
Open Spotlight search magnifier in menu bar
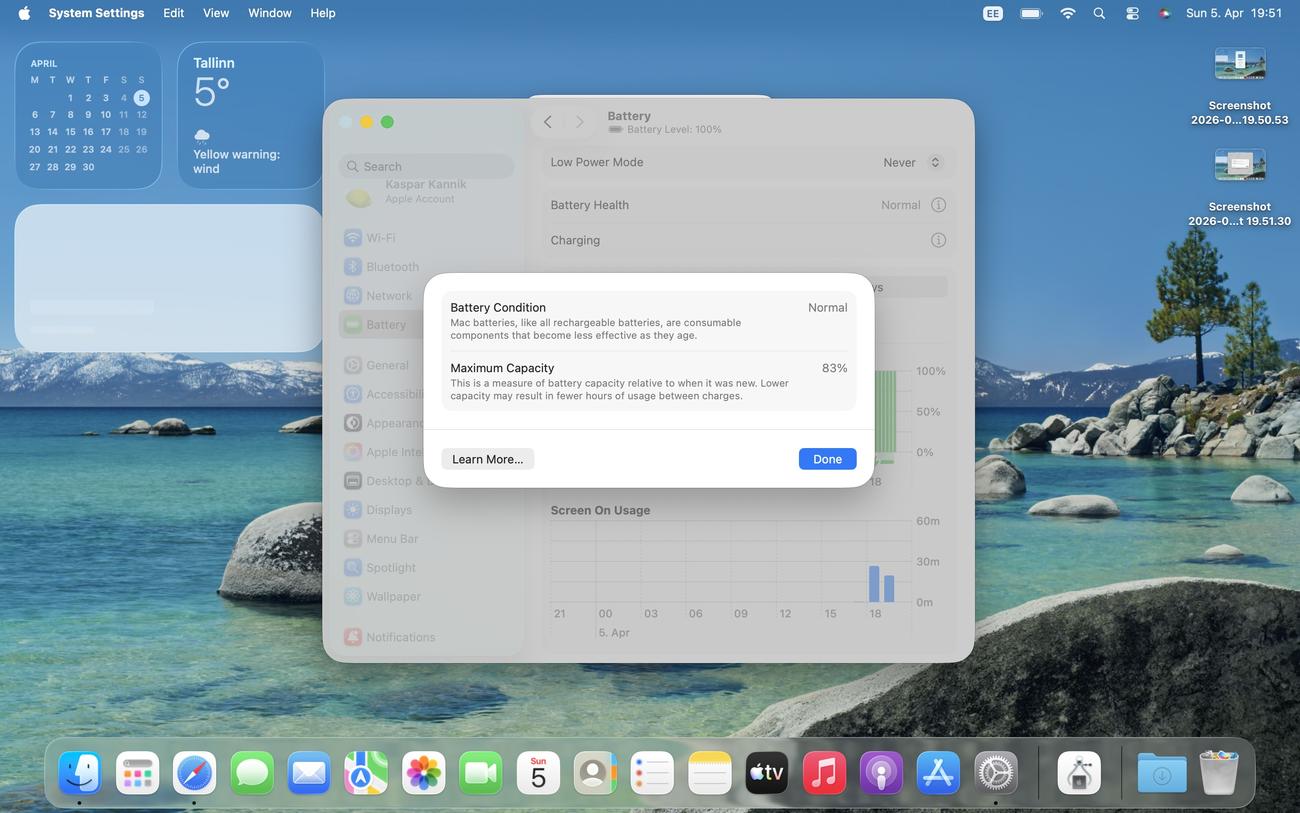[1099, 13]
